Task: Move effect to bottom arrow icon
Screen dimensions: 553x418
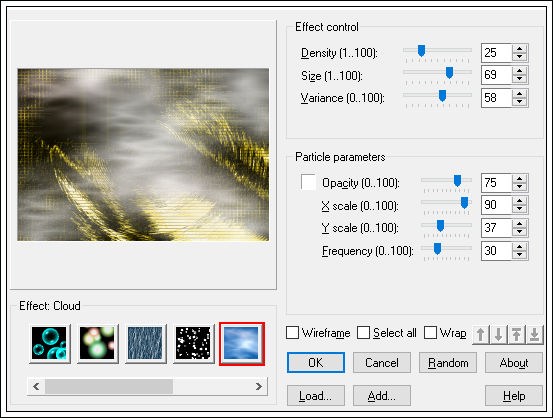Action: click(x=534, y=334)
